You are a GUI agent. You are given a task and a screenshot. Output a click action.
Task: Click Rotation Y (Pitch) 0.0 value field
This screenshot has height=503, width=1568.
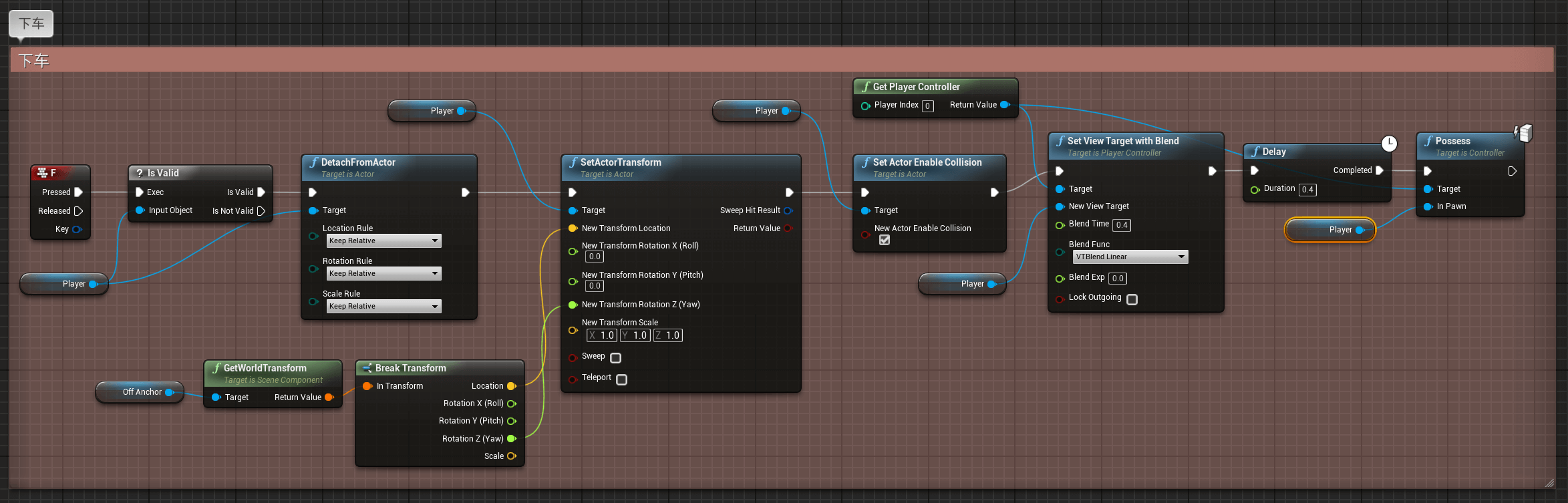click(595, 286)
